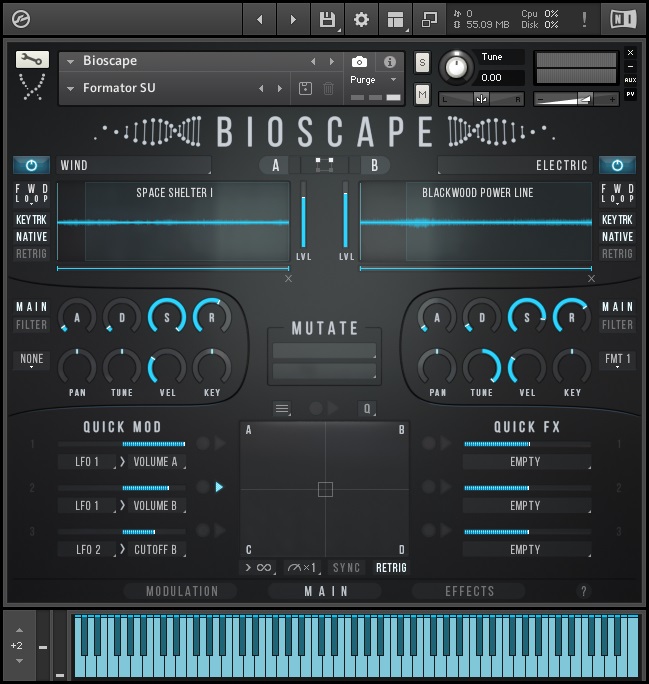
Task: Open LFO 1 source dropdown for Volume A
Action: point(87,462)
